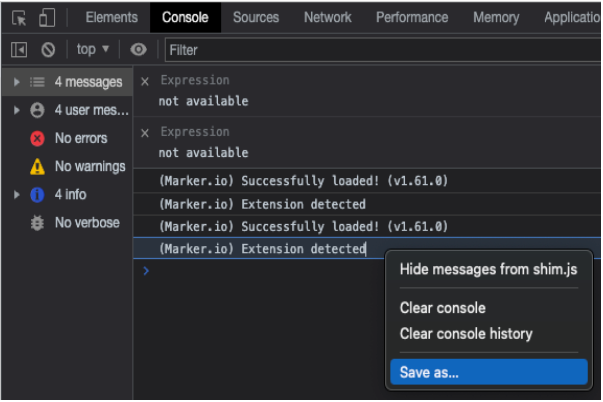Image resolution: width=603 pixels, height=402 pixels.
Task: Switch to the Network tab
Action: (327, 18)
